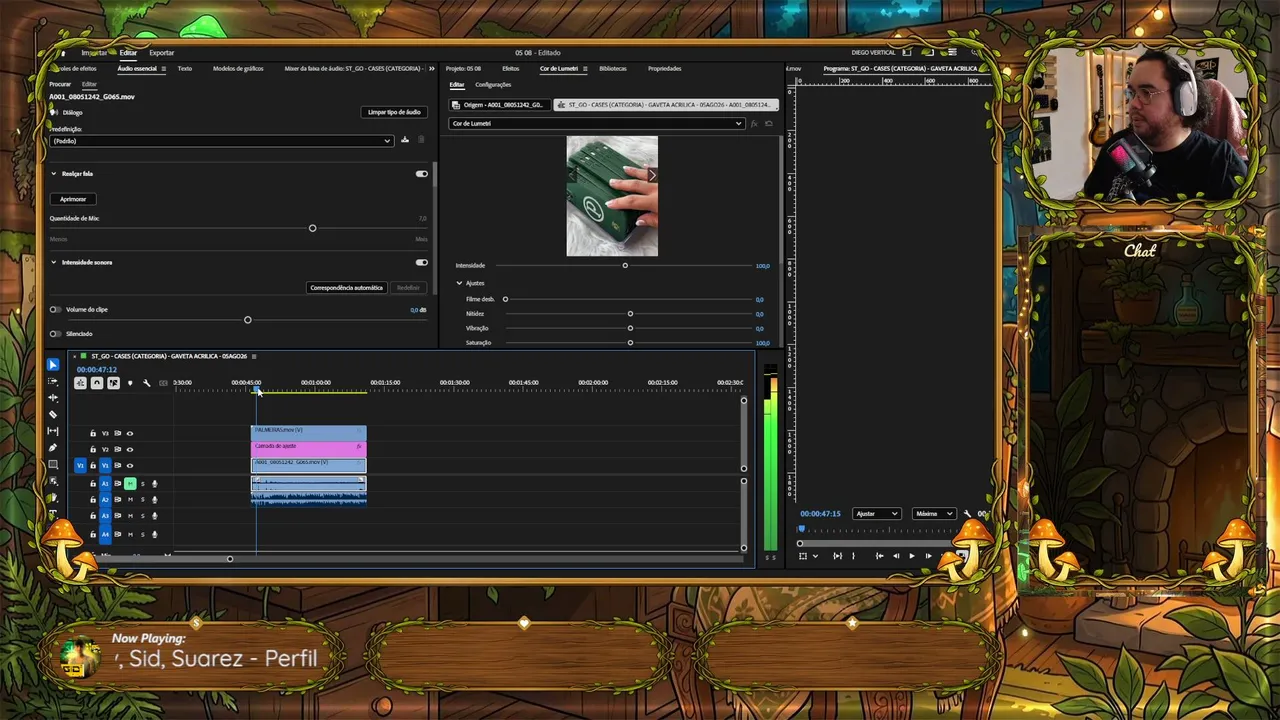
Task: Toggle timeline snapping magnet button
Action: click(x=97, y=383)
